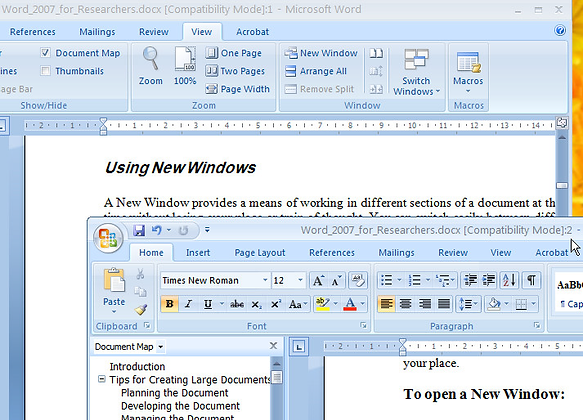Toggle Italic formatting button

[x=189, y=304]
